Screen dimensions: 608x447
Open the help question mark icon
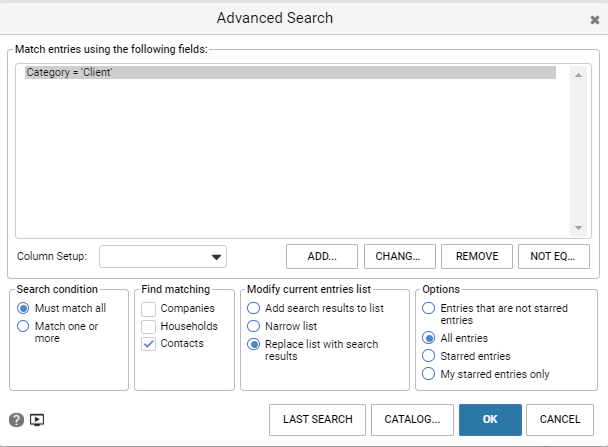16,419
